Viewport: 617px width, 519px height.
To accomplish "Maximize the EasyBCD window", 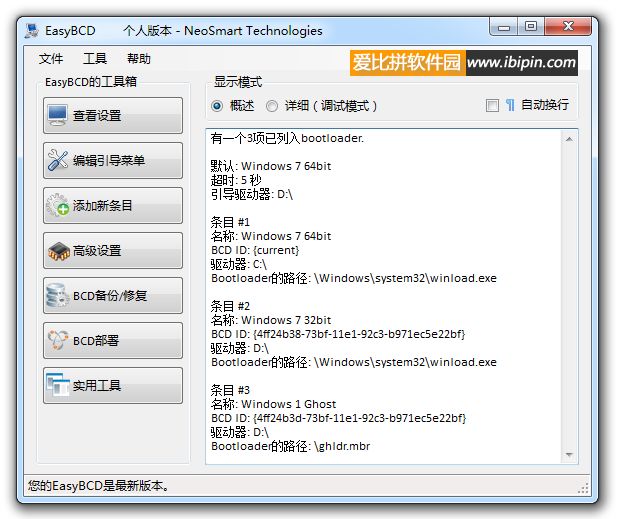I will click(x=531, y=27).
